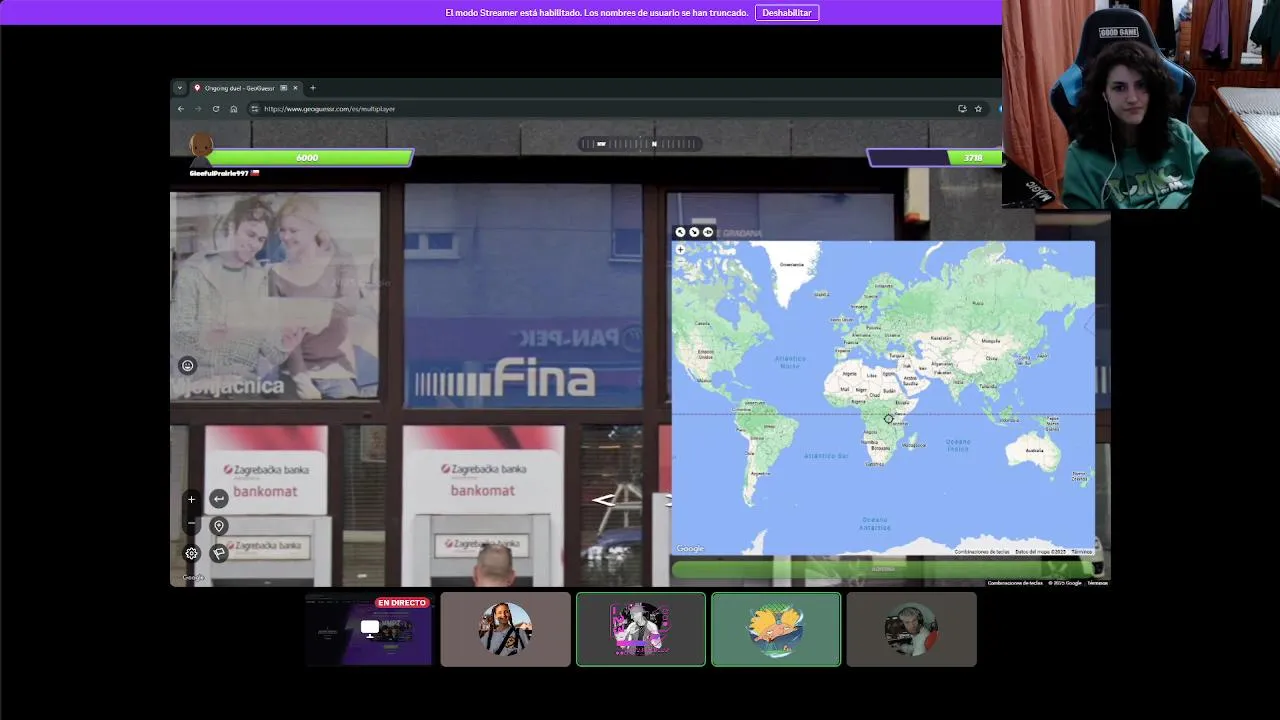Open a new browser tab

tap(312, 88)
